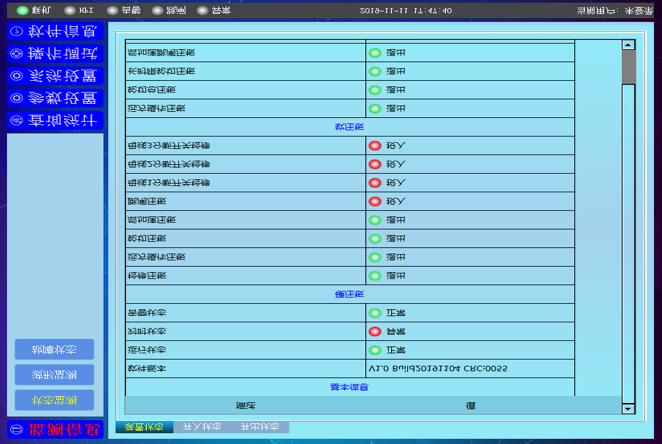The width and height of the screenshot is (662, 444).
Task: Open 操作调试 via its sidebar icon
Action: click(x=15, y=53)
